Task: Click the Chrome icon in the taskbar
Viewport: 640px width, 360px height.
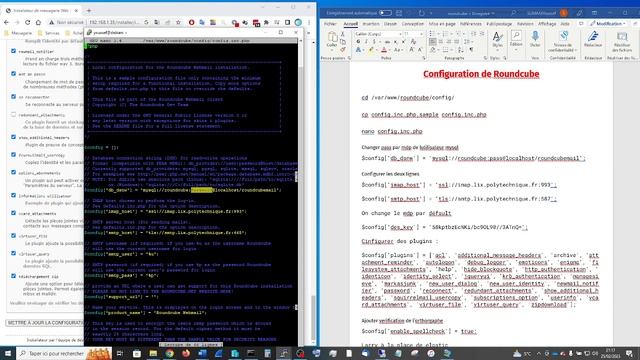Action: 169,353
